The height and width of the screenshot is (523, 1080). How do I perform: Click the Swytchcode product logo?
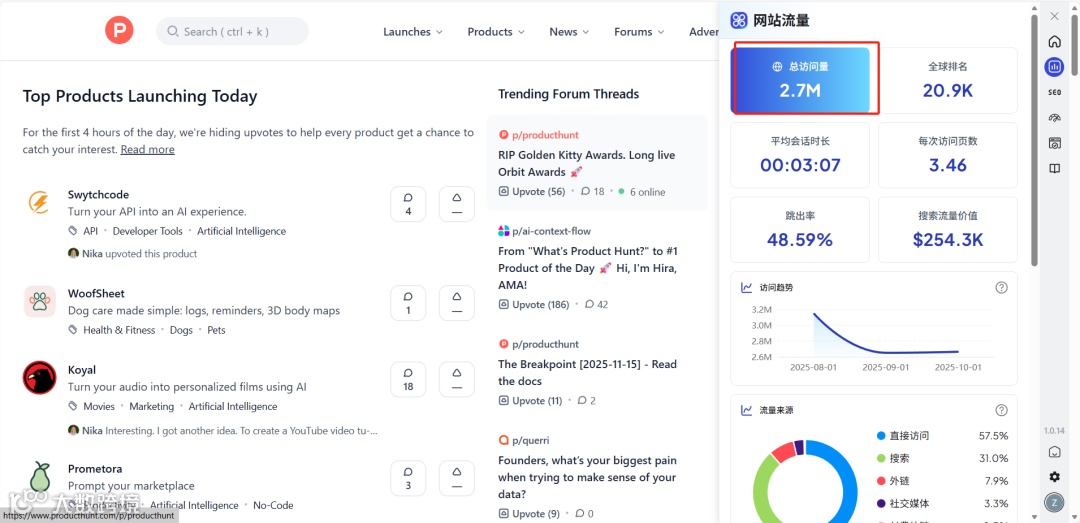39,203
